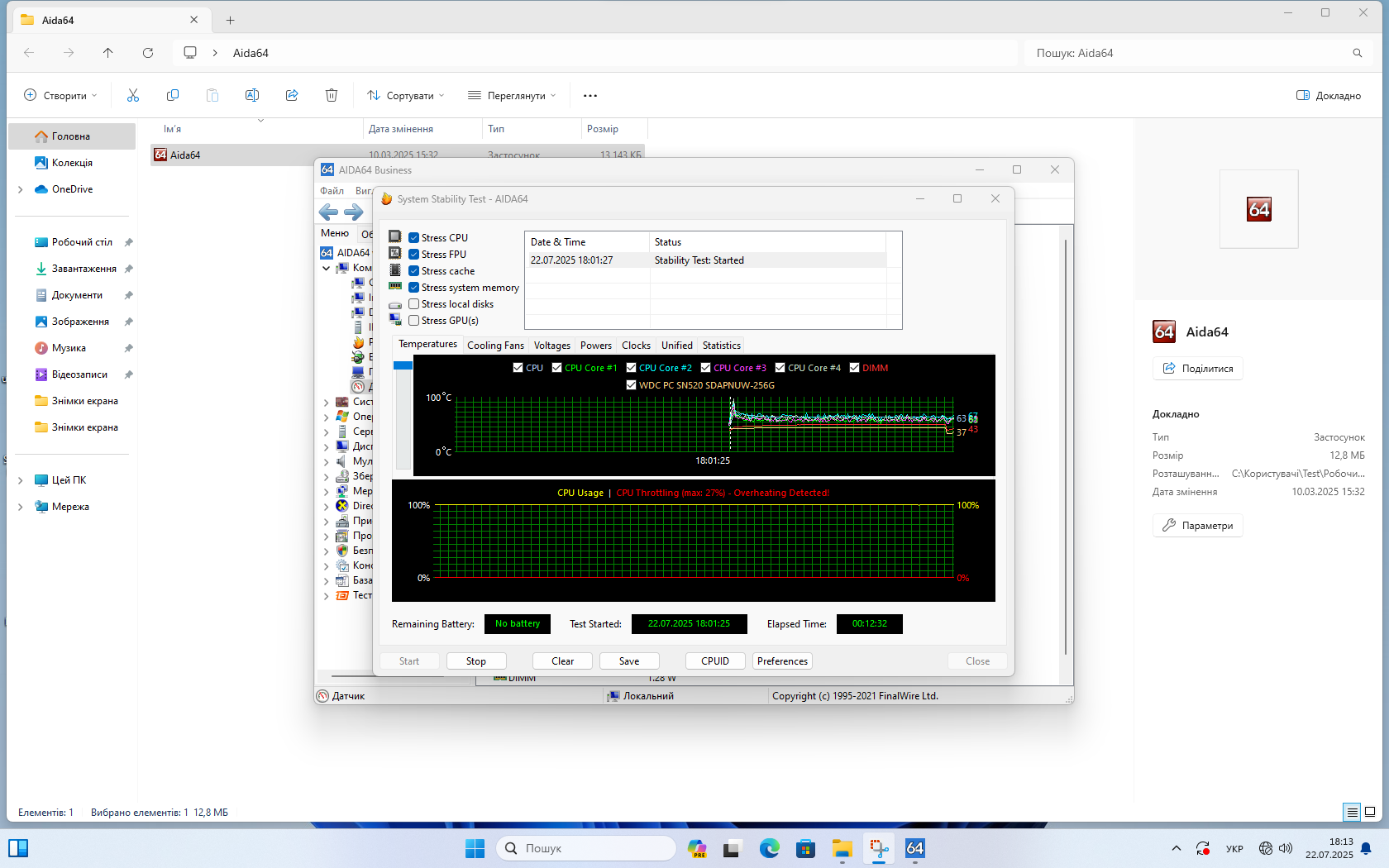The image size is (1389, 868).
Task: Toggle the DIMM temperature graph checkbox
Action: click(855, 368)
